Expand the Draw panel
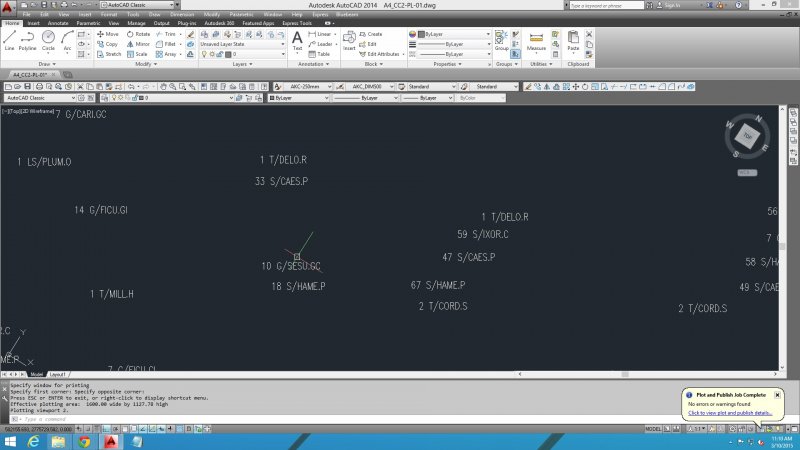This screenshot has height=450, width=800. [46, 64]
